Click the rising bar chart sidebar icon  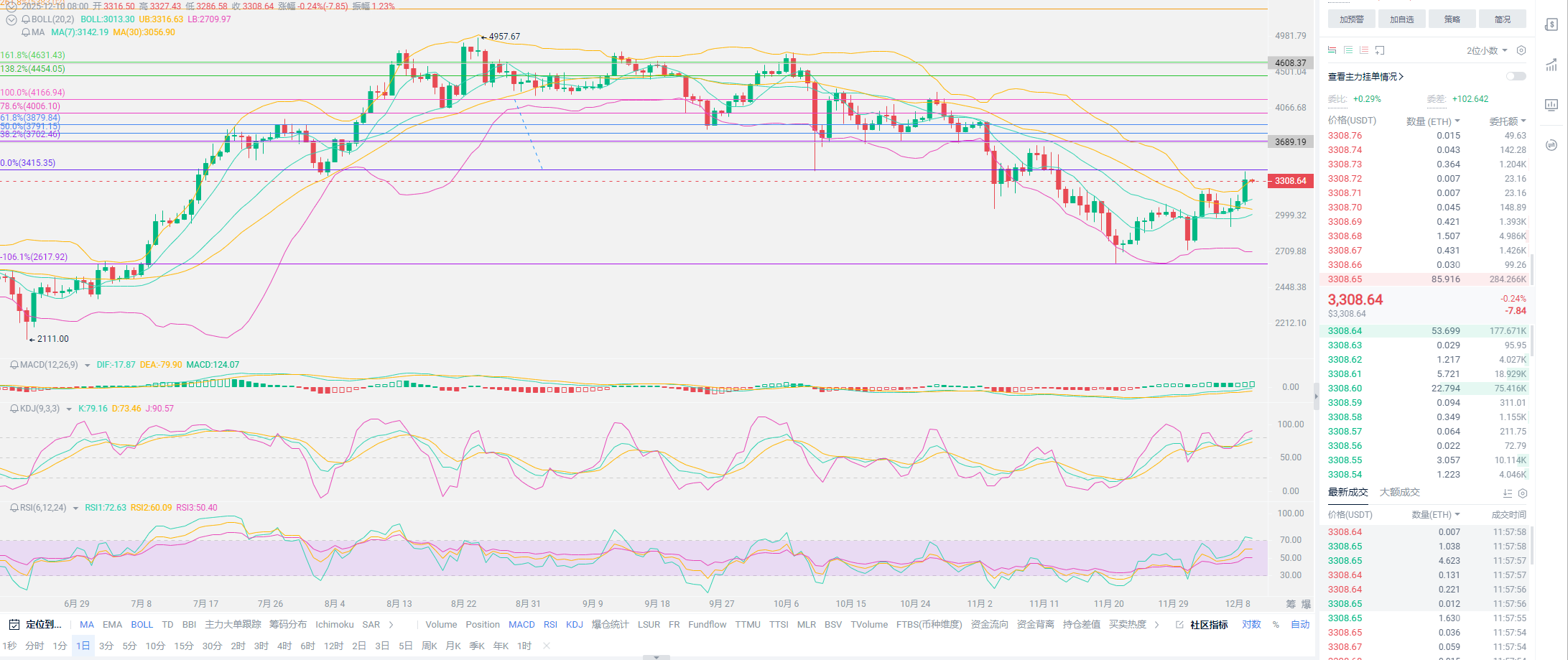(x=1551, y=65)
